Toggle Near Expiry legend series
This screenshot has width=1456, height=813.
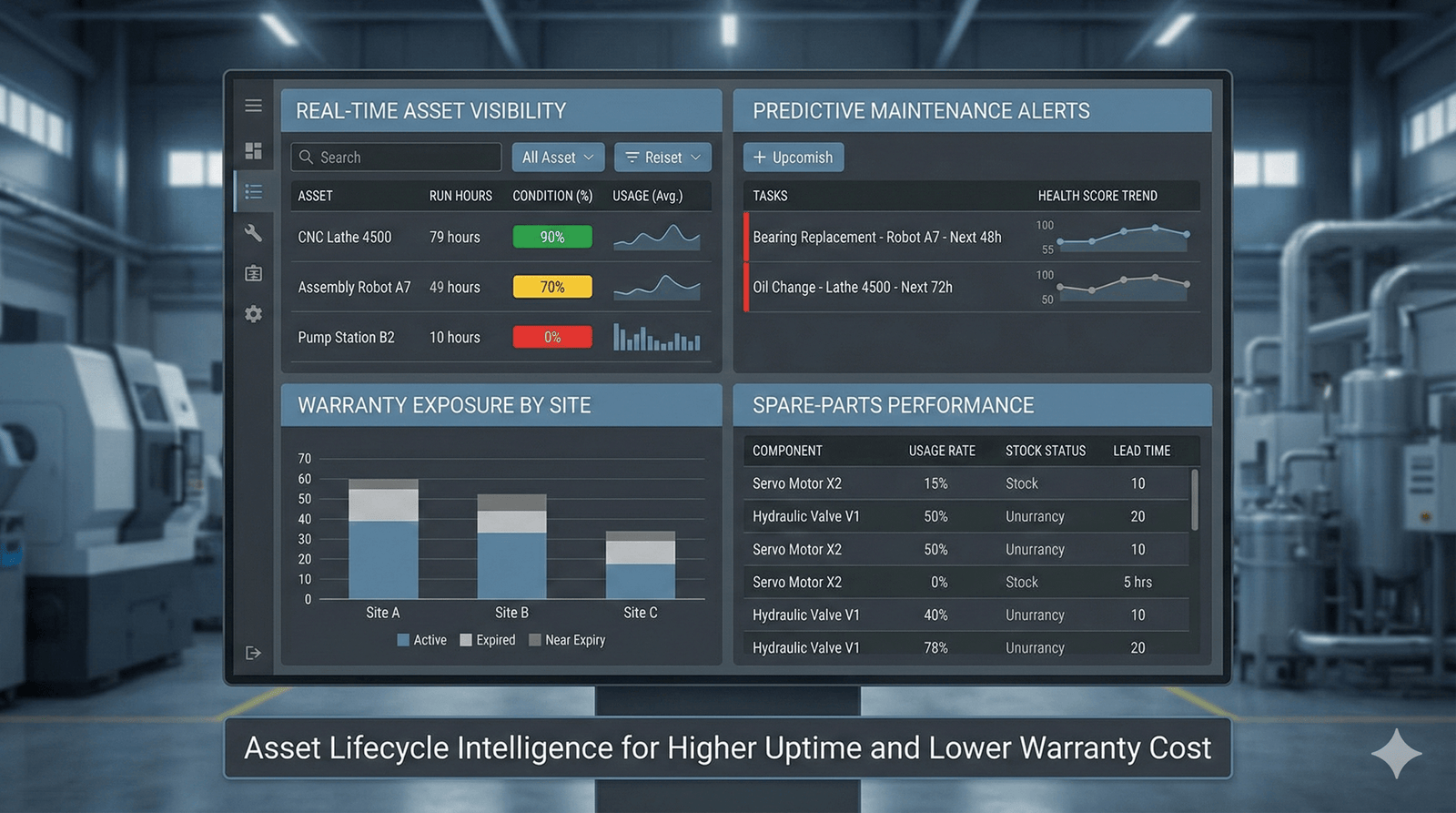click(x=567, y=640)
